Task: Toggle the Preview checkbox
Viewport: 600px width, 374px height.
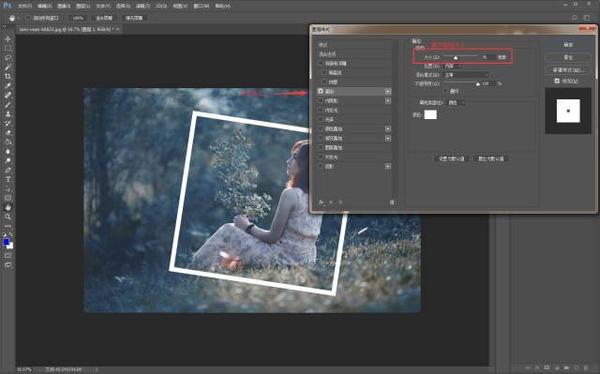Action: coord(557,81)
